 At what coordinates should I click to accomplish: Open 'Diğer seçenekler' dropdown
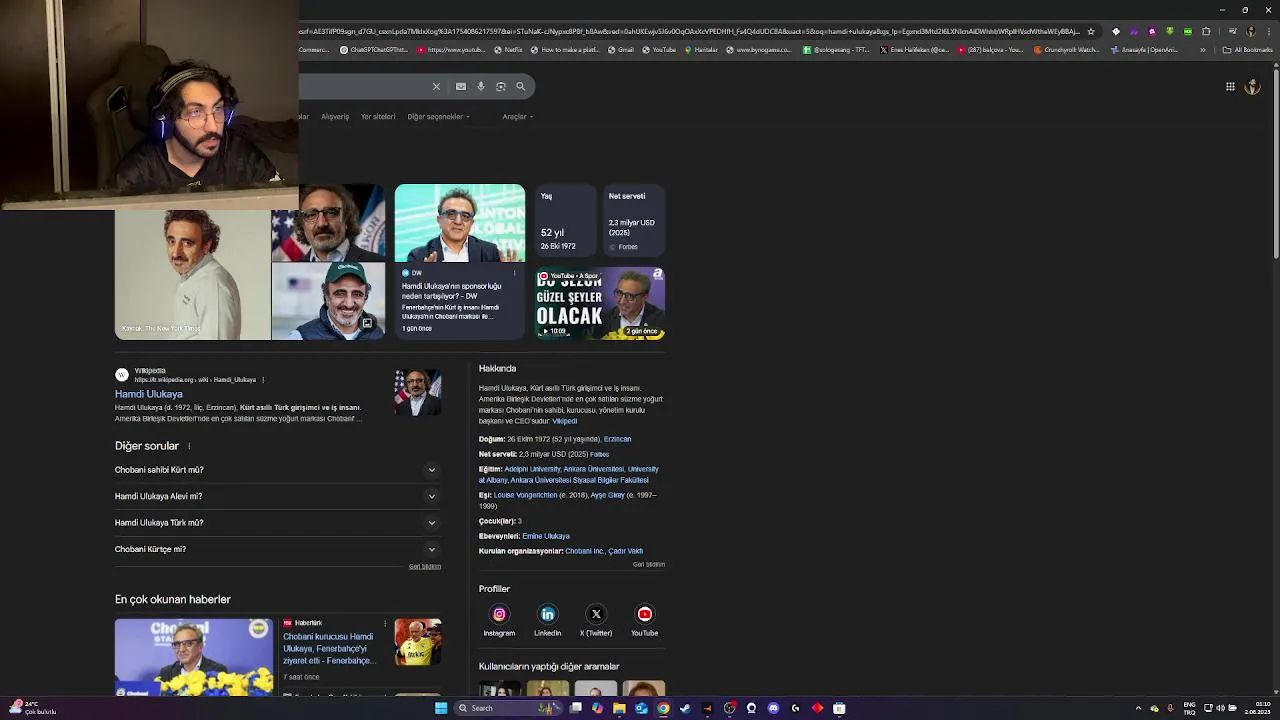(x=439, y=117)
